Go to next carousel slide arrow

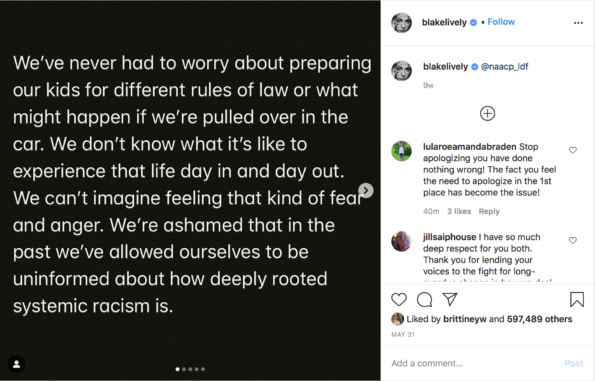coord(366,190)
